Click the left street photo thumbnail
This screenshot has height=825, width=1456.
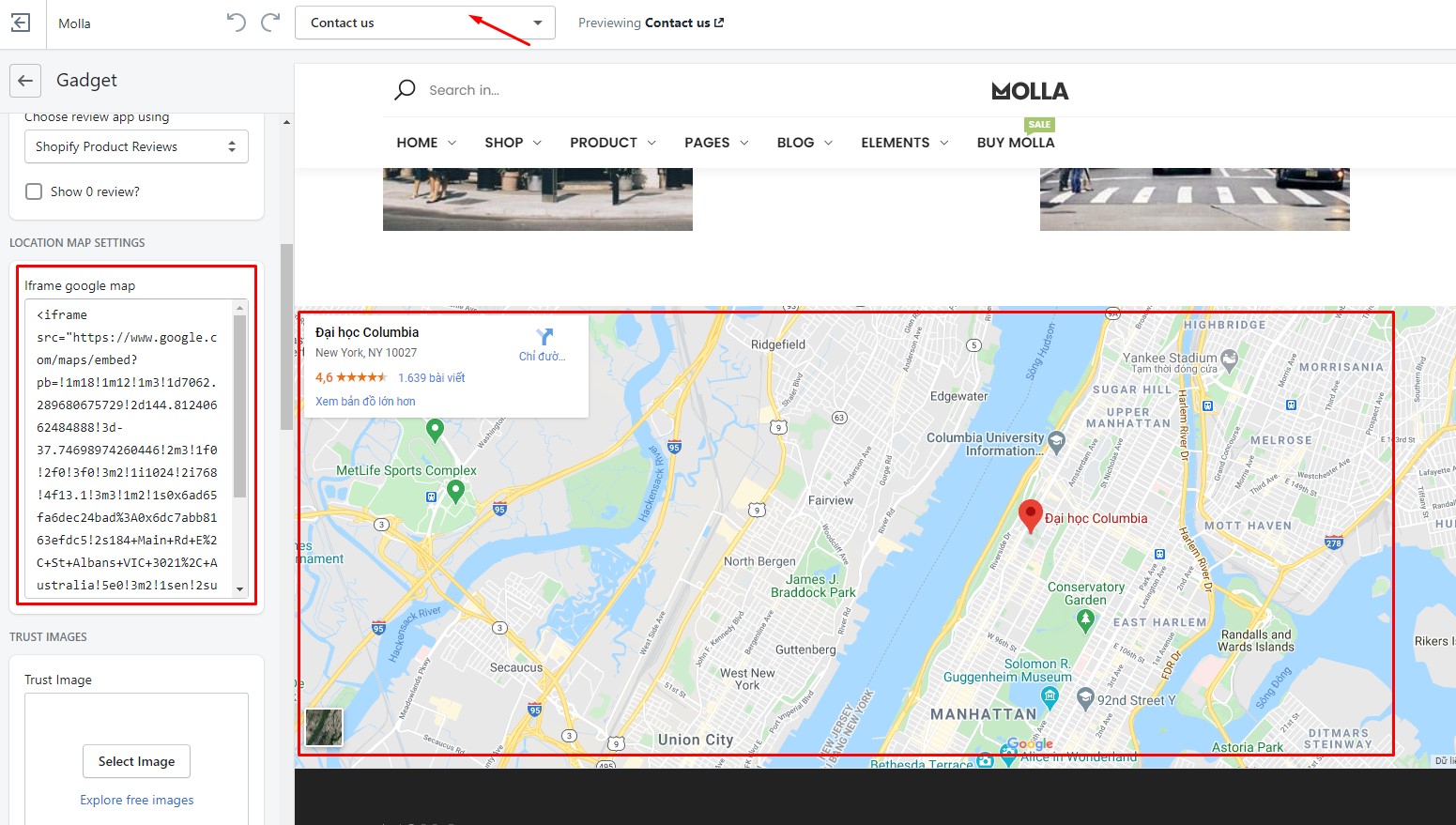pyautogui.click(x=538, y=199)
